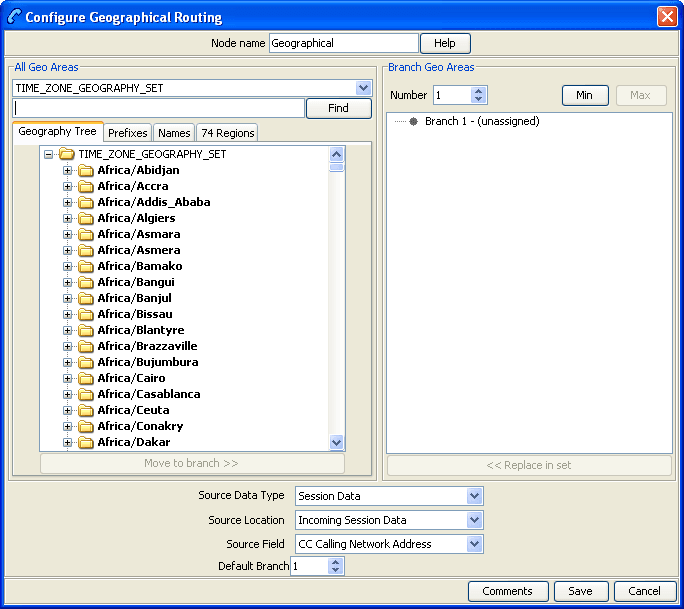Click the geography tree scroll up arrow
684x609 pixels.
click(x=336, y=154)
